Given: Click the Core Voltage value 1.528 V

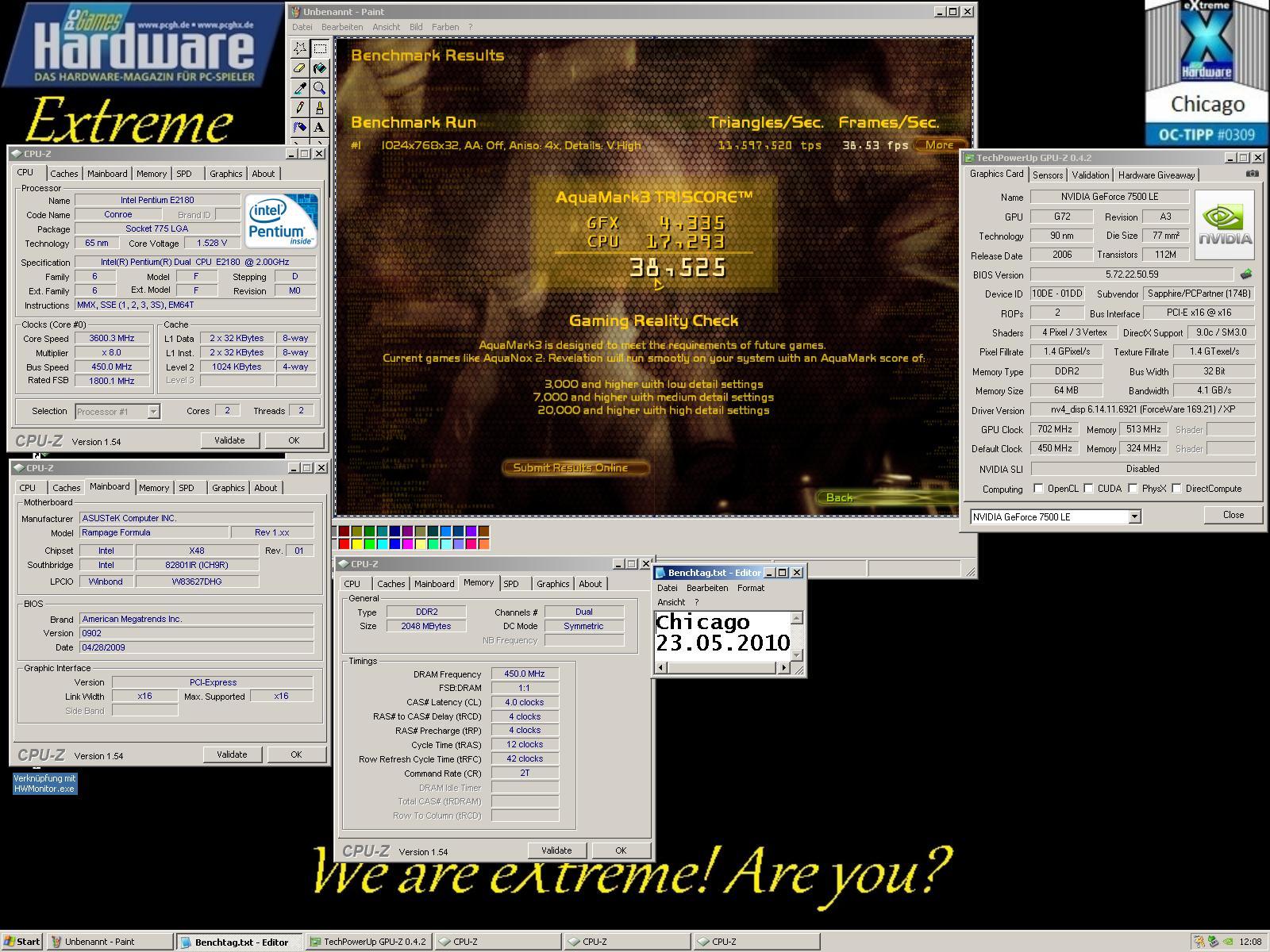Looking at the screenshot, I should tap(212, 244).
